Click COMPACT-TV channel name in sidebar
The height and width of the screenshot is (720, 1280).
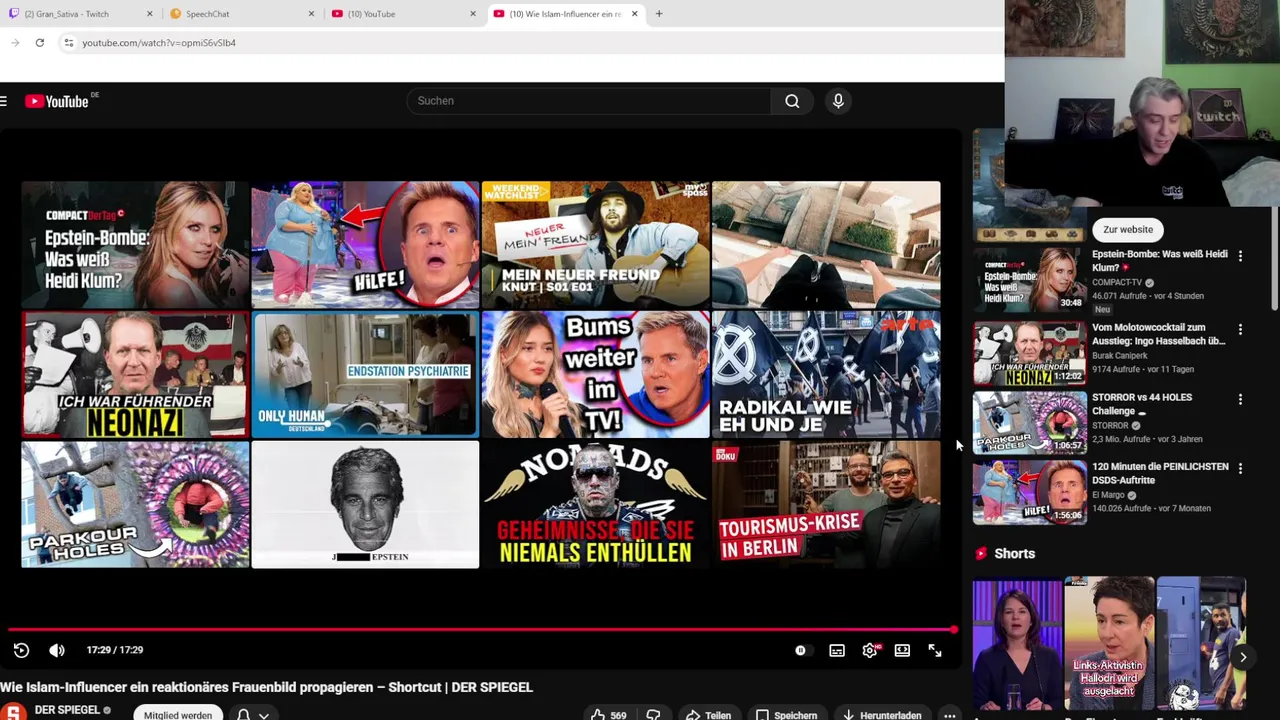click(x=1117, y=283)
